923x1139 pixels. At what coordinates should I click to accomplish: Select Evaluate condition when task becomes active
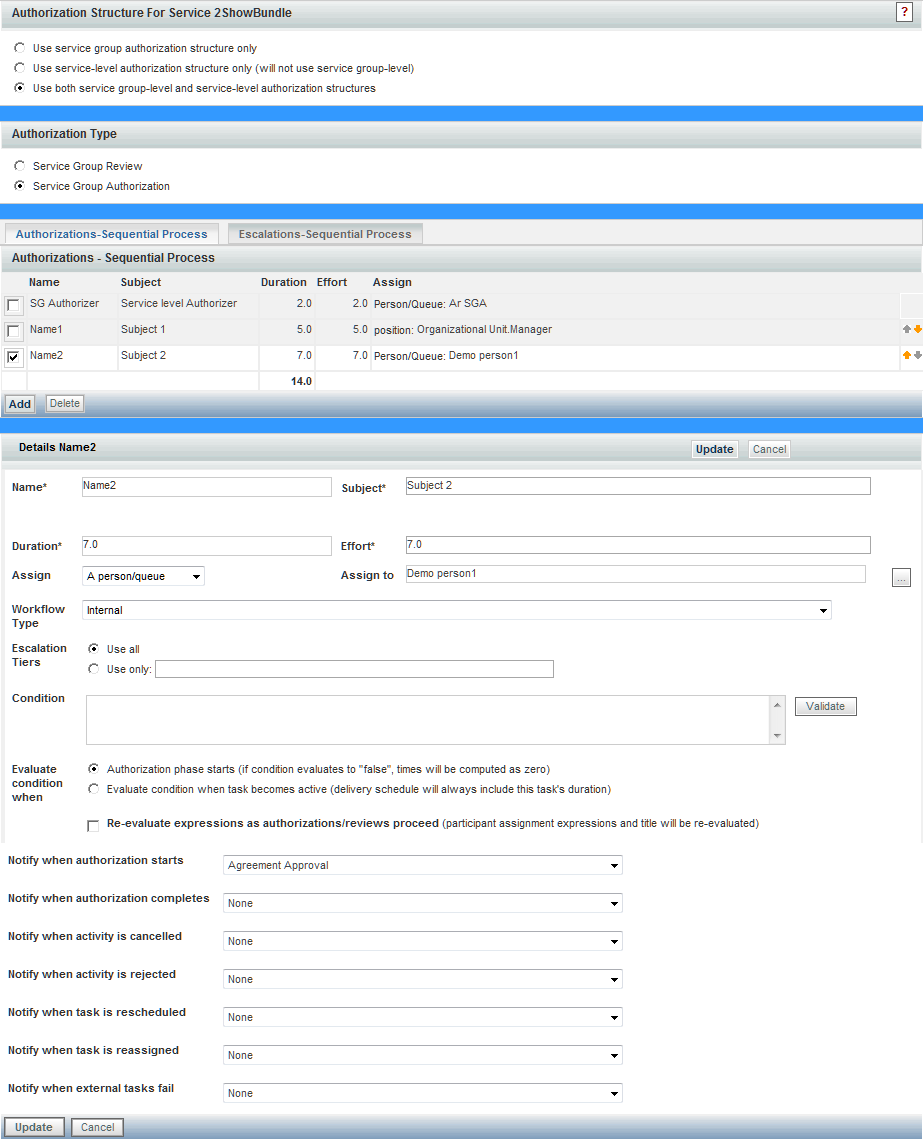pyautogui.click(x=93, y=788)
